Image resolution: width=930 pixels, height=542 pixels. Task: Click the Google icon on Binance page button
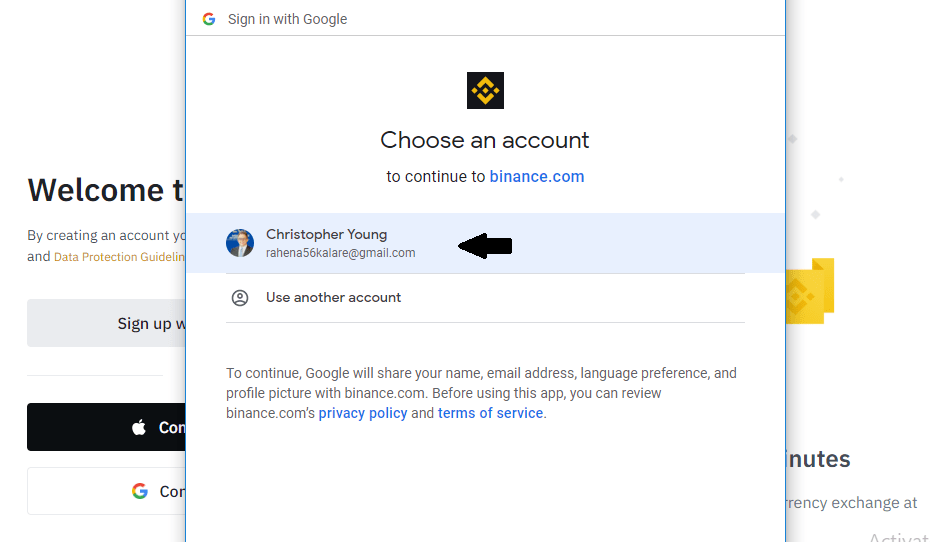(140, 491)
